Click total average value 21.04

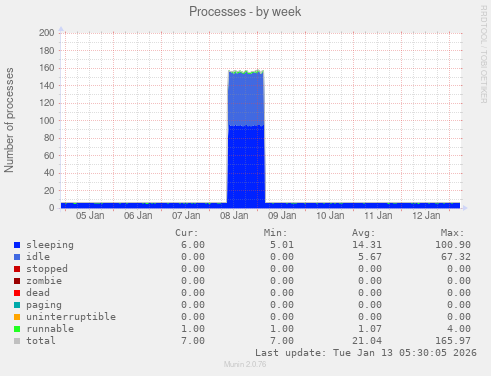click(x=367, y=341)
